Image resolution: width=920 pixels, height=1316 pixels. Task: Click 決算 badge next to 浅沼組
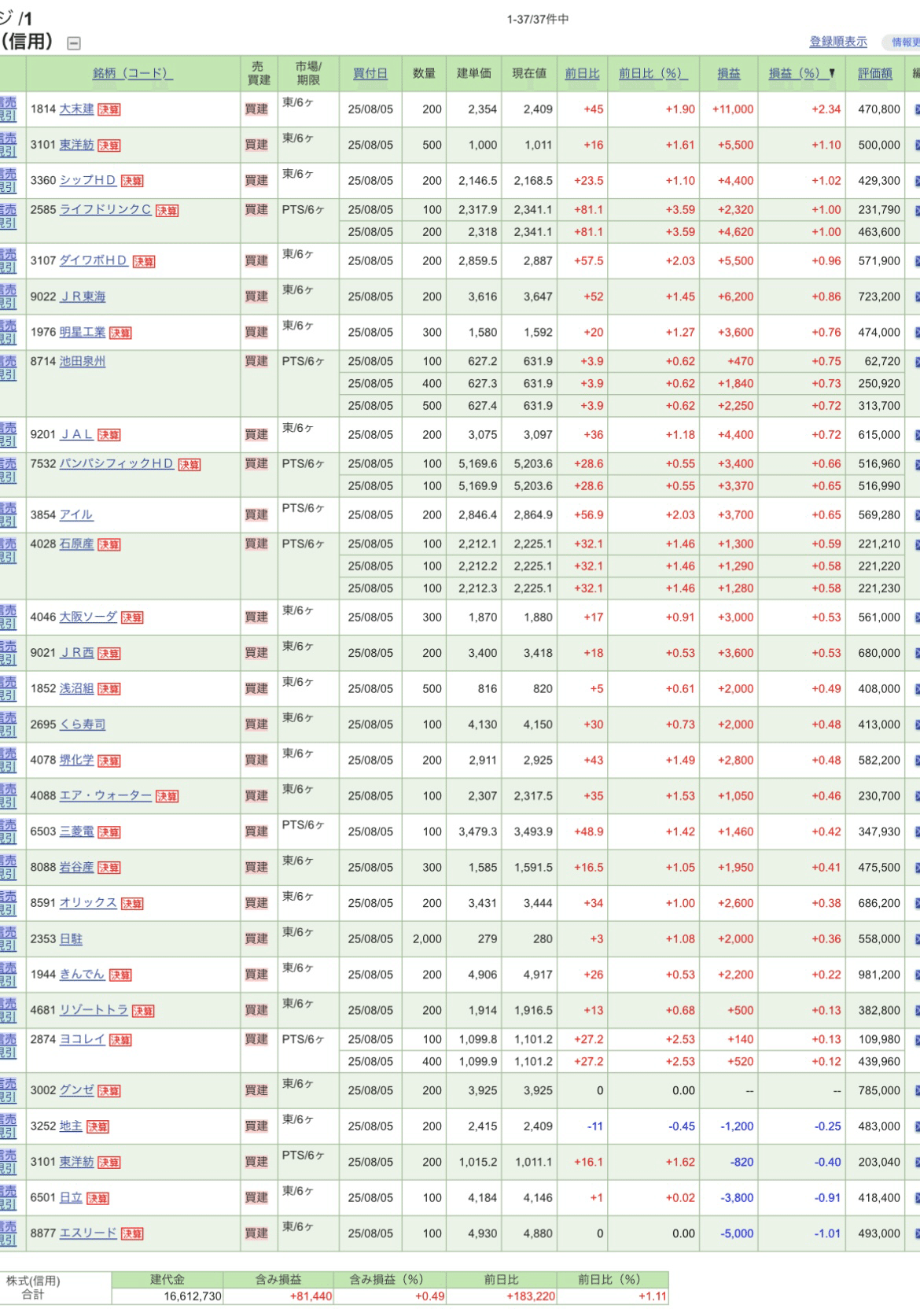coord(109,689)
